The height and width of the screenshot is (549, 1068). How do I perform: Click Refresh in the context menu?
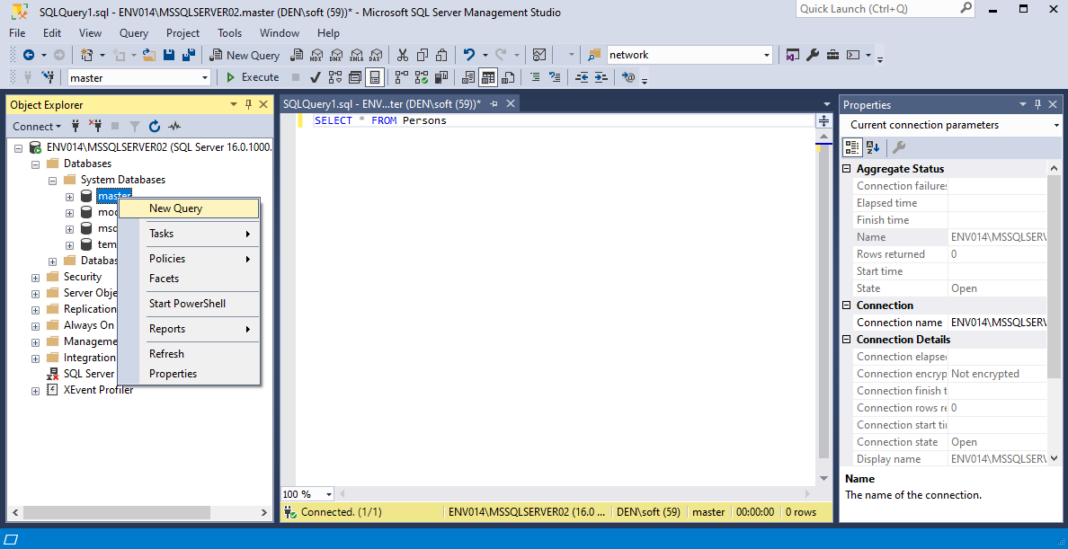(189, 354)
